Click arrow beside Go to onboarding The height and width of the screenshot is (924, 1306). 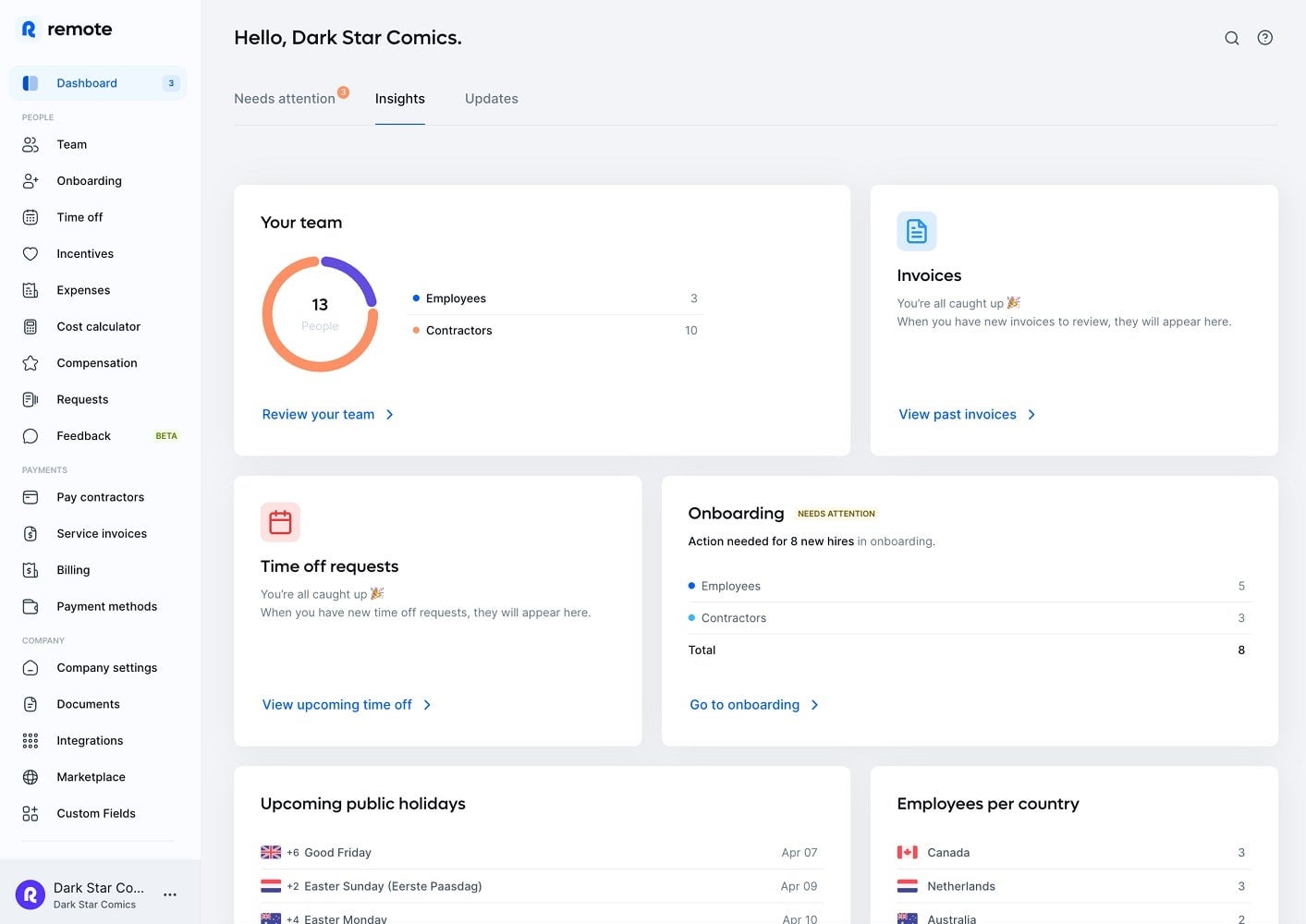coord(814,705)
